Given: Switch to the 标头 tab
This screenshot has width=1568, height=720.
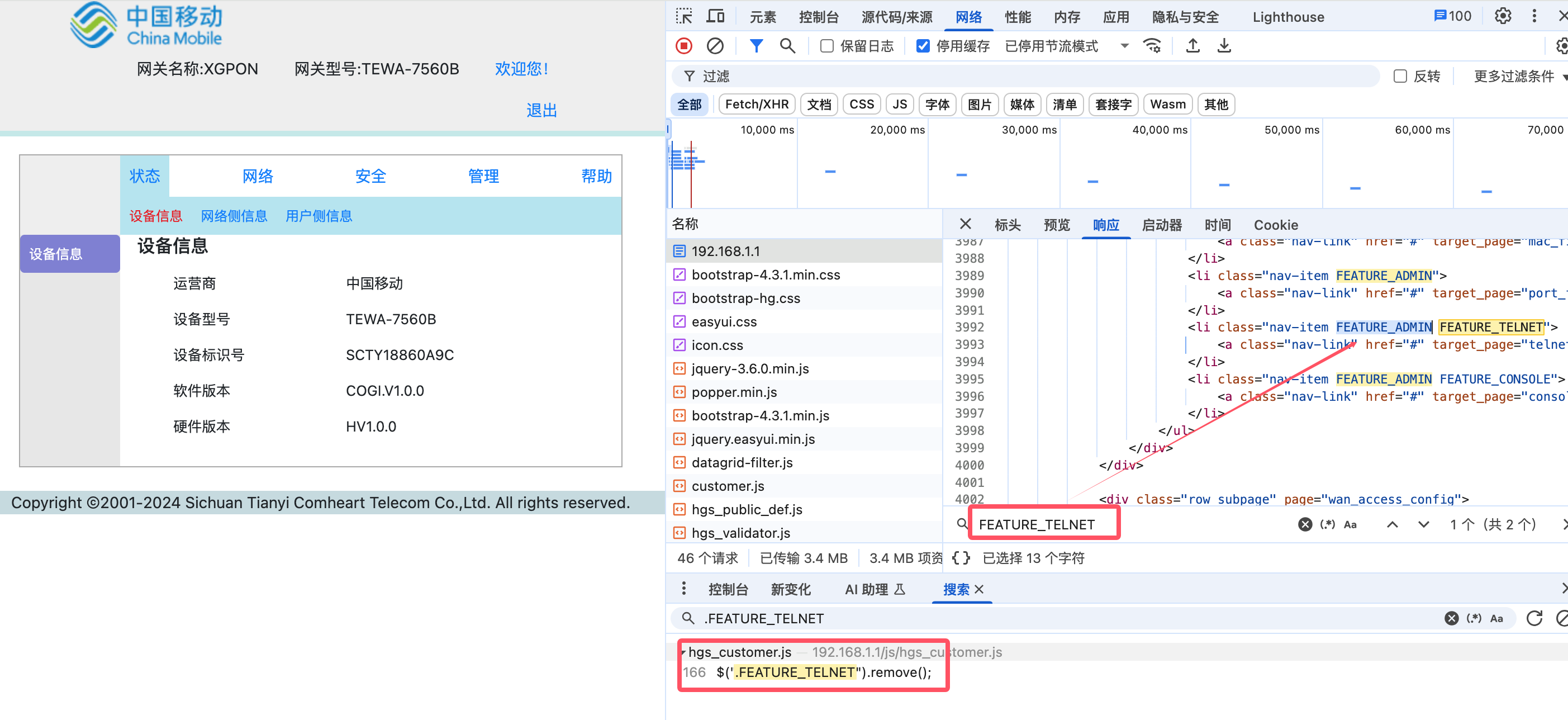Looking at the screenshot, I should (1007, 225).
